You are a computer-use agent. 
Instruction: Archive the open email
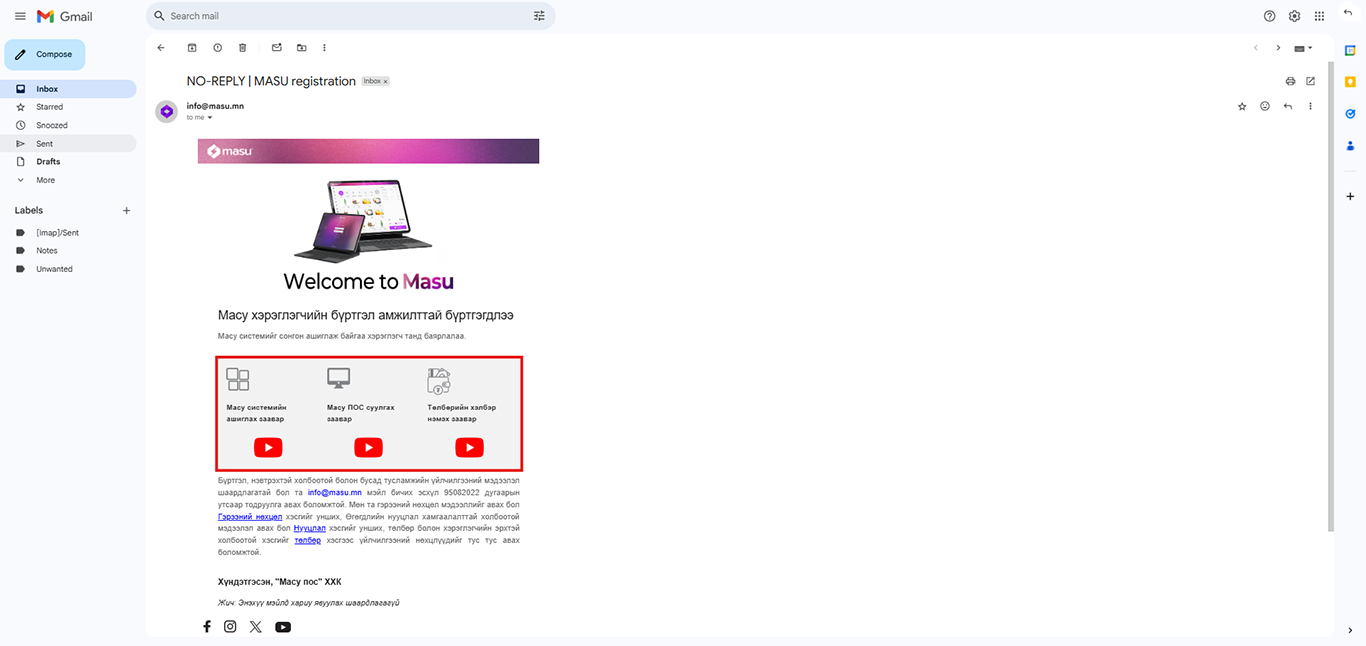point(192,48)
